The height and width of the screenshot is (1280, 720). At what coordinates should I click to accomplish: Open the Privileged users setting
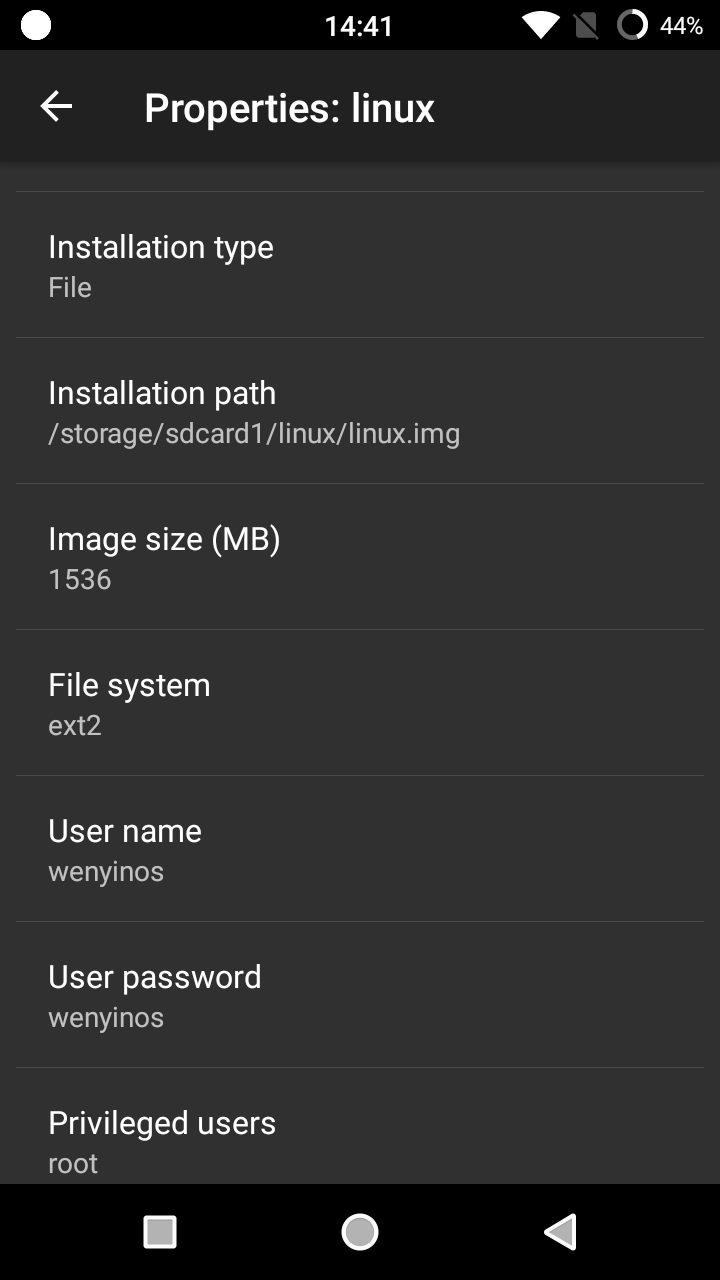point(360,1140)
